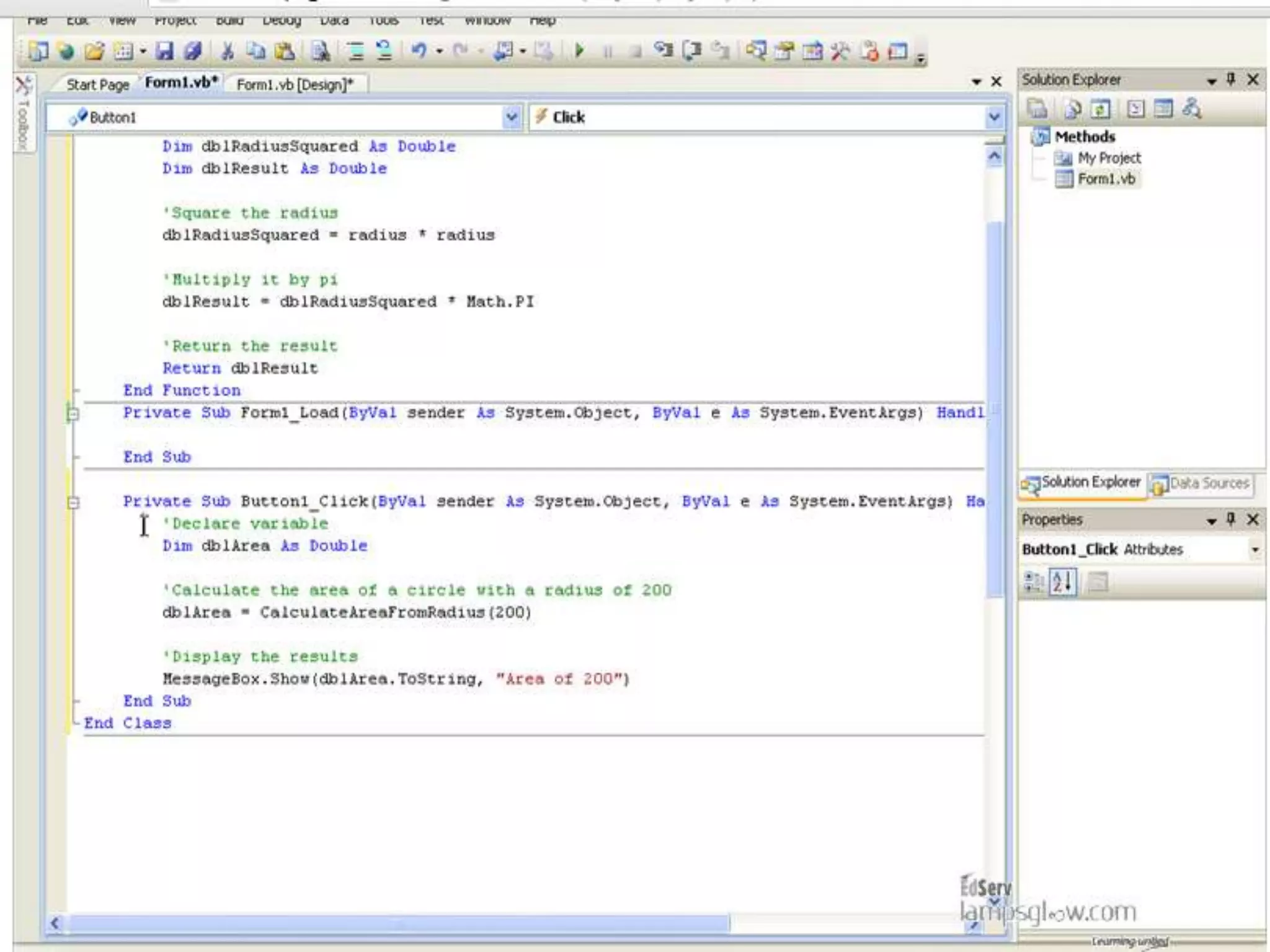
Task: Open the active files list dropdown arrow
Action: click(977, 82)
